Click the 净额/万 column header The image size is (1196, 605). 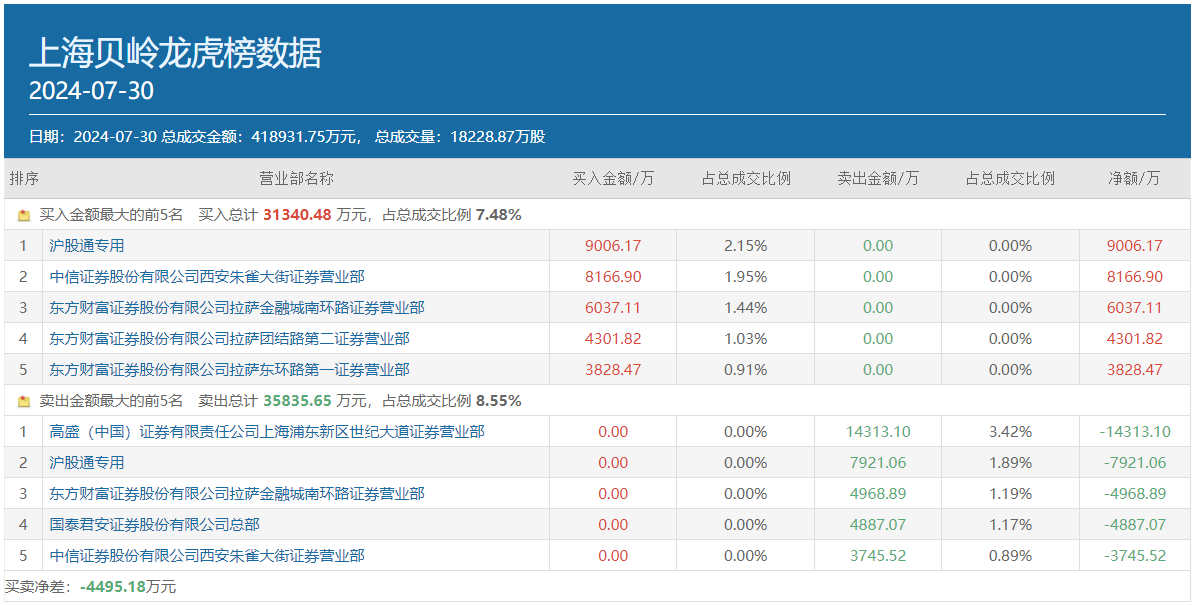[1134, 179]
